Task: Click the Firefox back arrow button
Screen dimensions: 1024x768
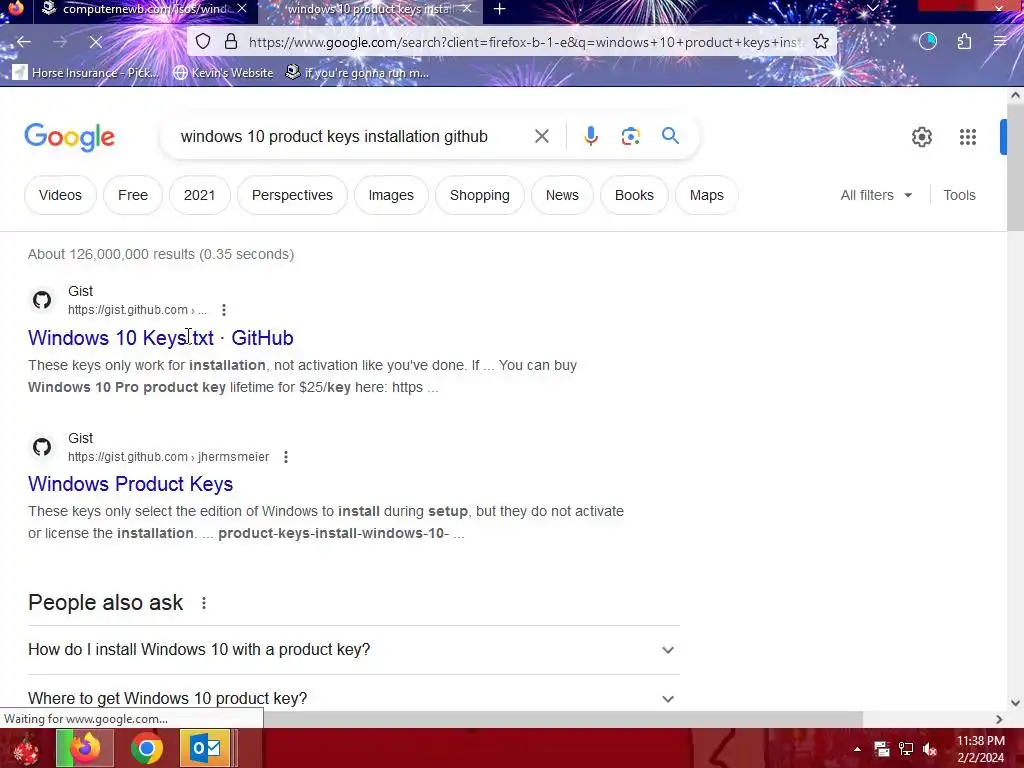Action: 24,42
